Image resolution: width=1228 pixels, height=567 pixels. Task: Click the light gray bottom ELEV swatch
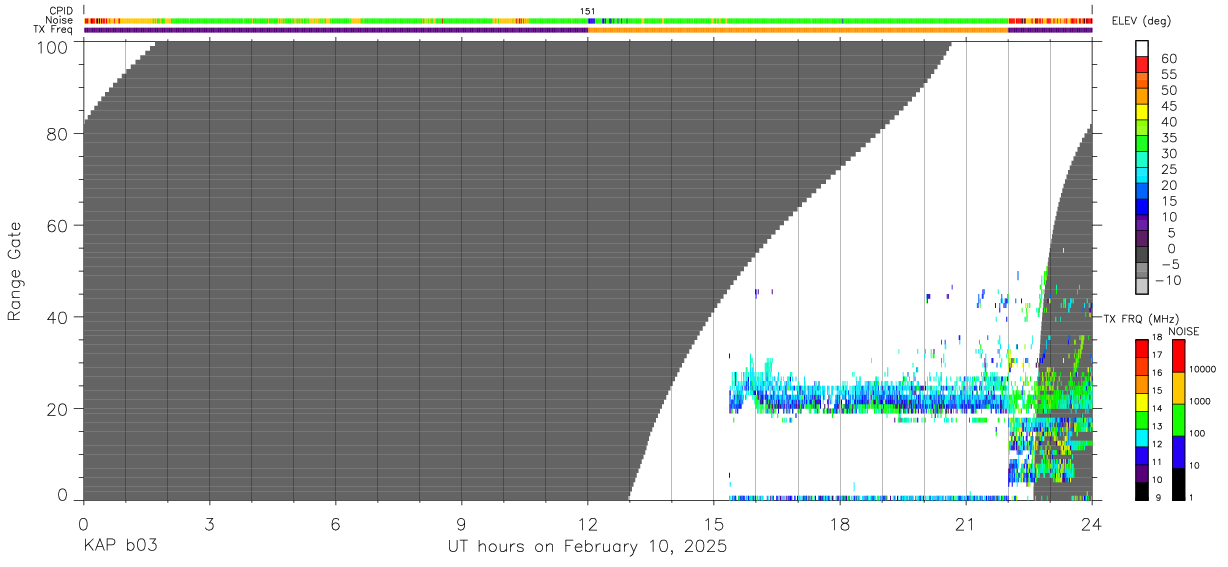pos(1141,287)
